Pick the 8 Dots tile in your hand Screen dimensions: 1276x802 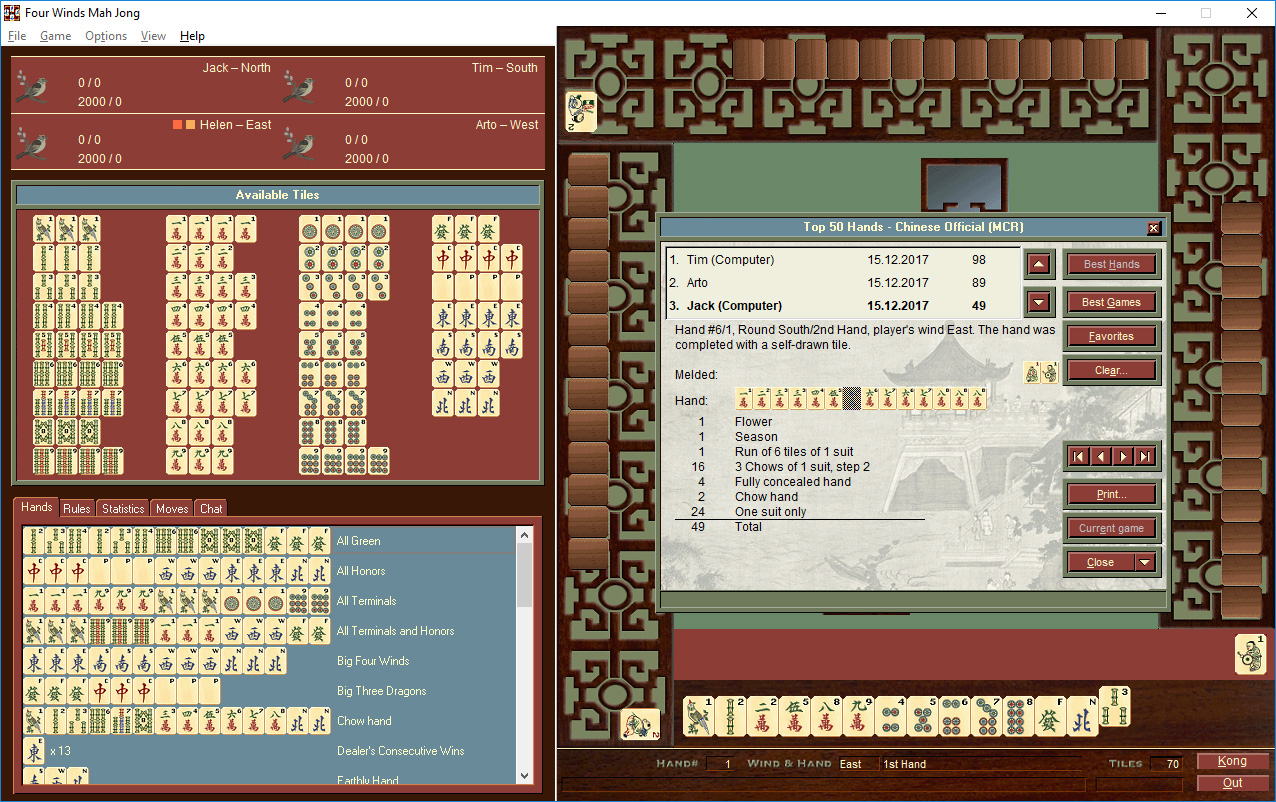(1018, 717)
